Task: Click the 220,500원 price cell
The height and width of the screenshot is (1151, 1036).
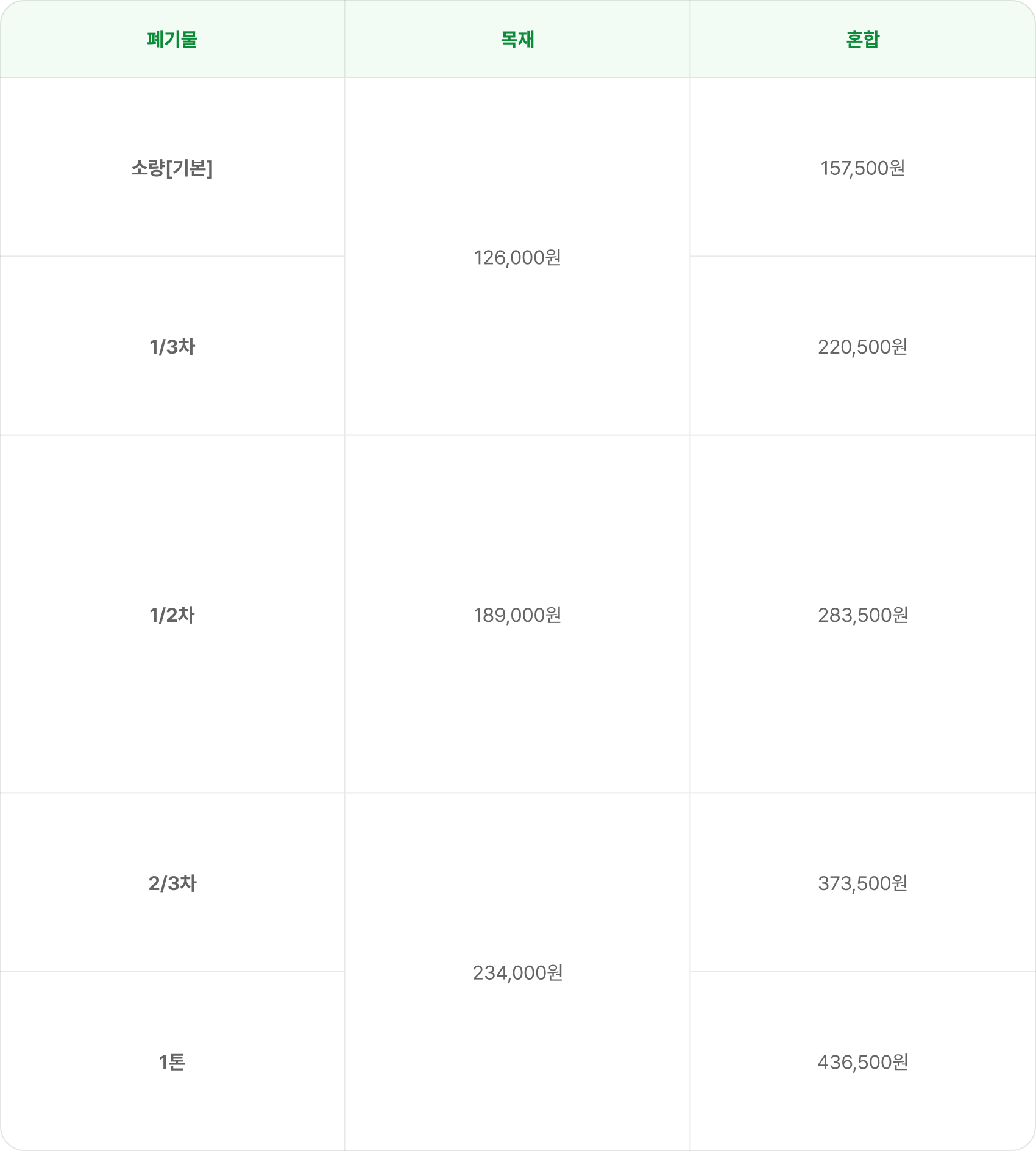Action: (862, 347)
